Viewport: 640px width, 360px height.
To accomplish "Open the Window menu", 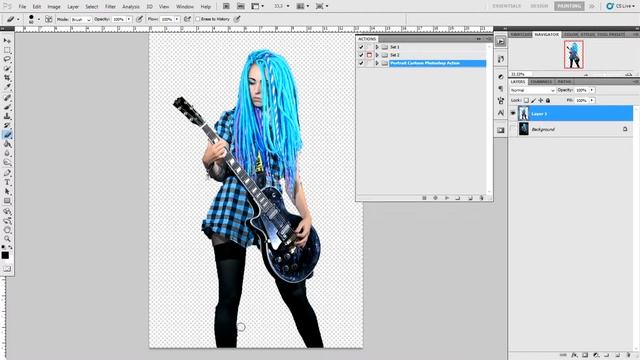I will click(184, 7).
